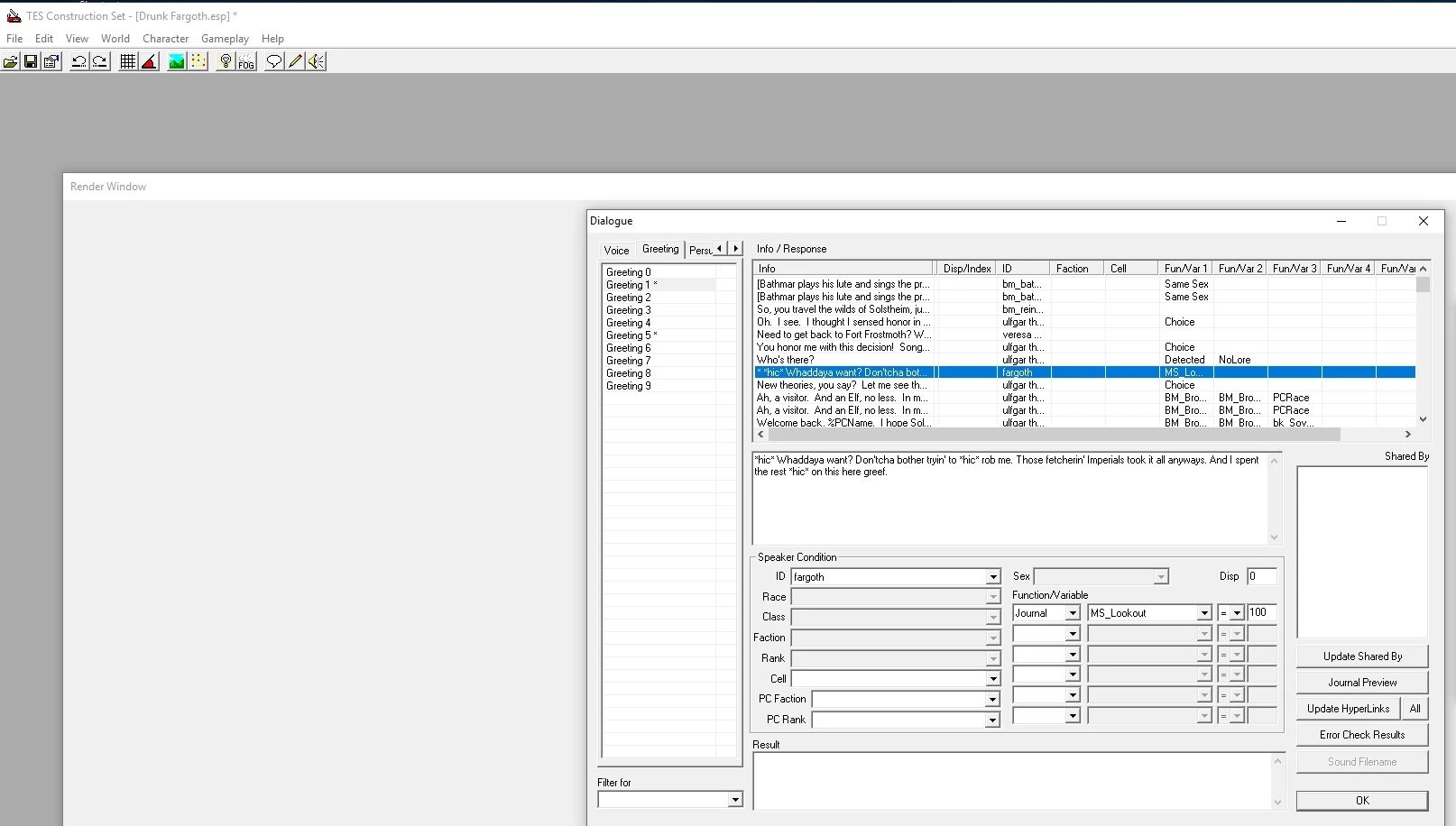
Task: Open the Filter for dropdown
Action: coord(735,800)
